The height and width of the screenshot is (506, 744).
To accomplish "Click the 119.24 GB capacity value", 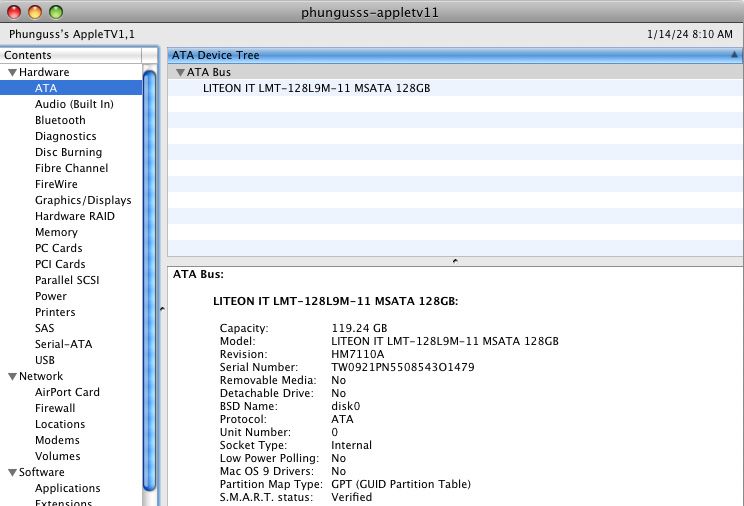I will click(359, 328).
